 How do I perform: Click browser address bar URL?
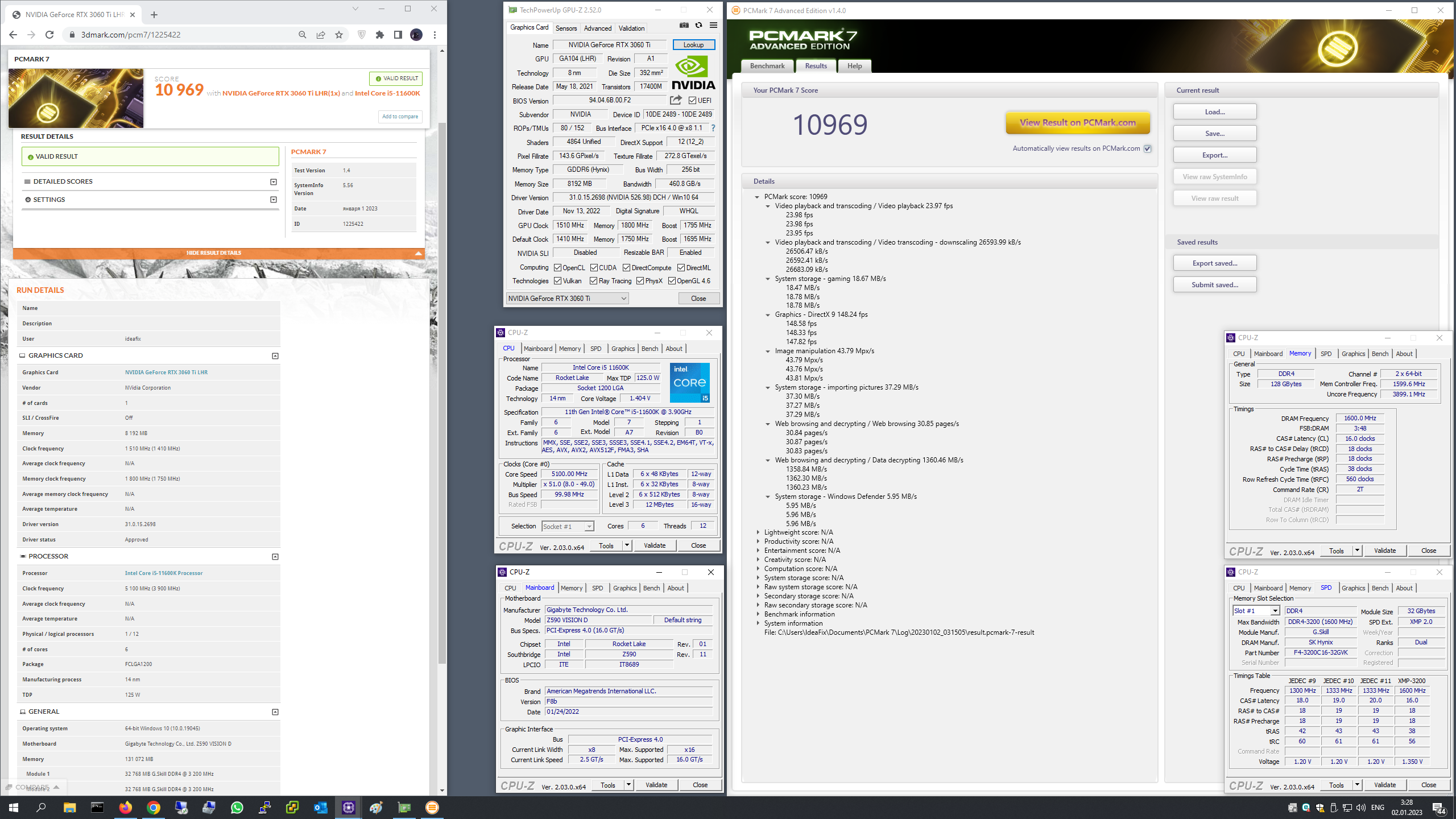click(131, 35)
